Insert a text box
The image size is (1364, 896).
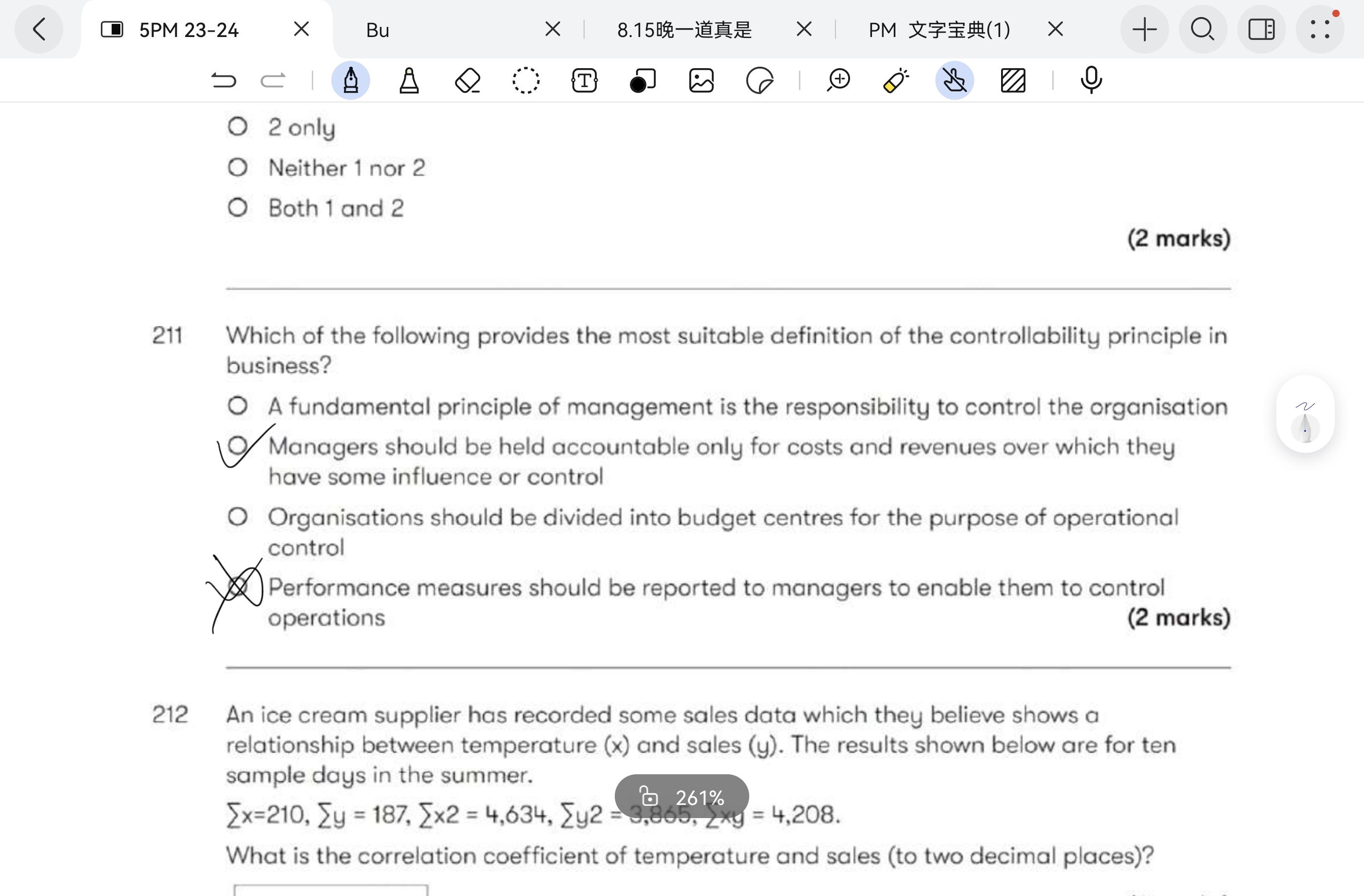tap(584, 80)
